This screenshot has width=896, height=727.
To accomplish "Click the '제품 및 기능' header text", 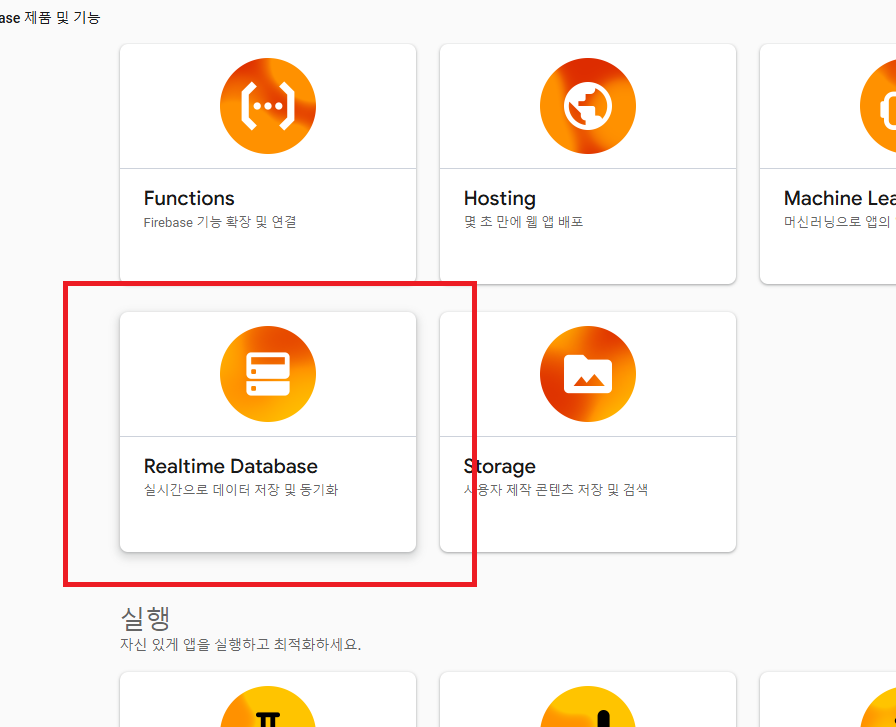I will 62,18.
